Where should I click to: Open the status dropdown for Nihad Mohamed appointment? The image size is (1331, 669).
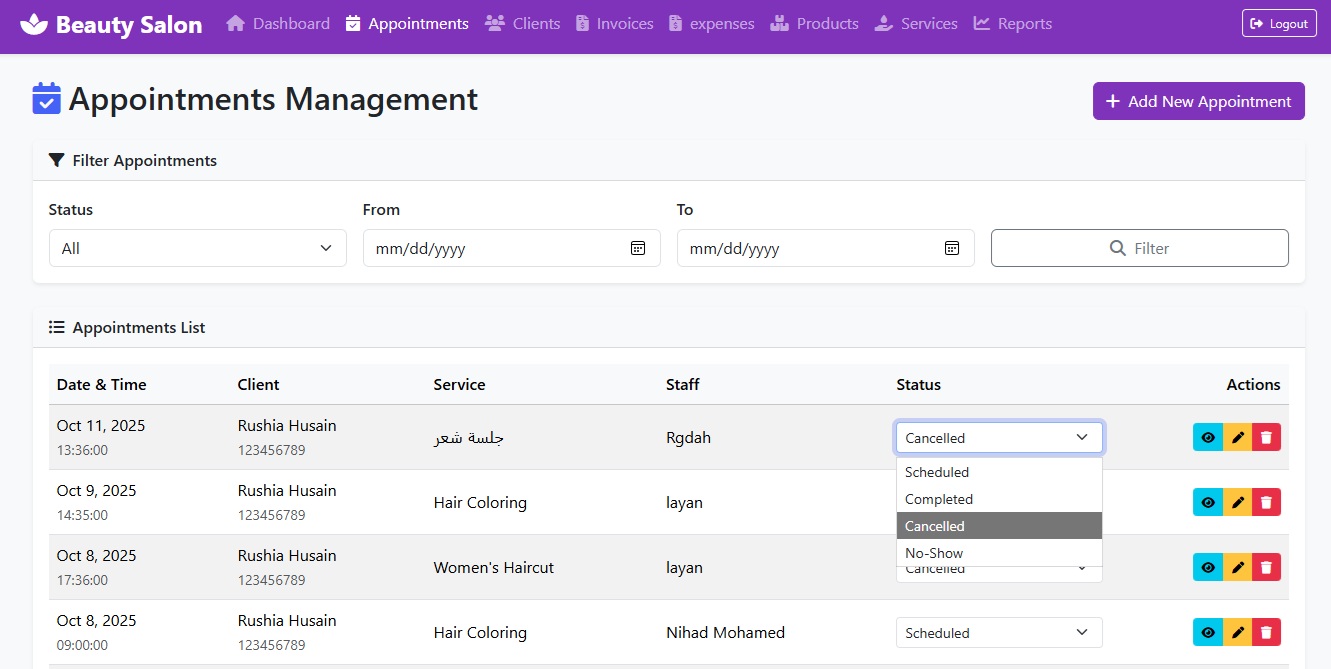pyautogui.click(x=998, y=632)
